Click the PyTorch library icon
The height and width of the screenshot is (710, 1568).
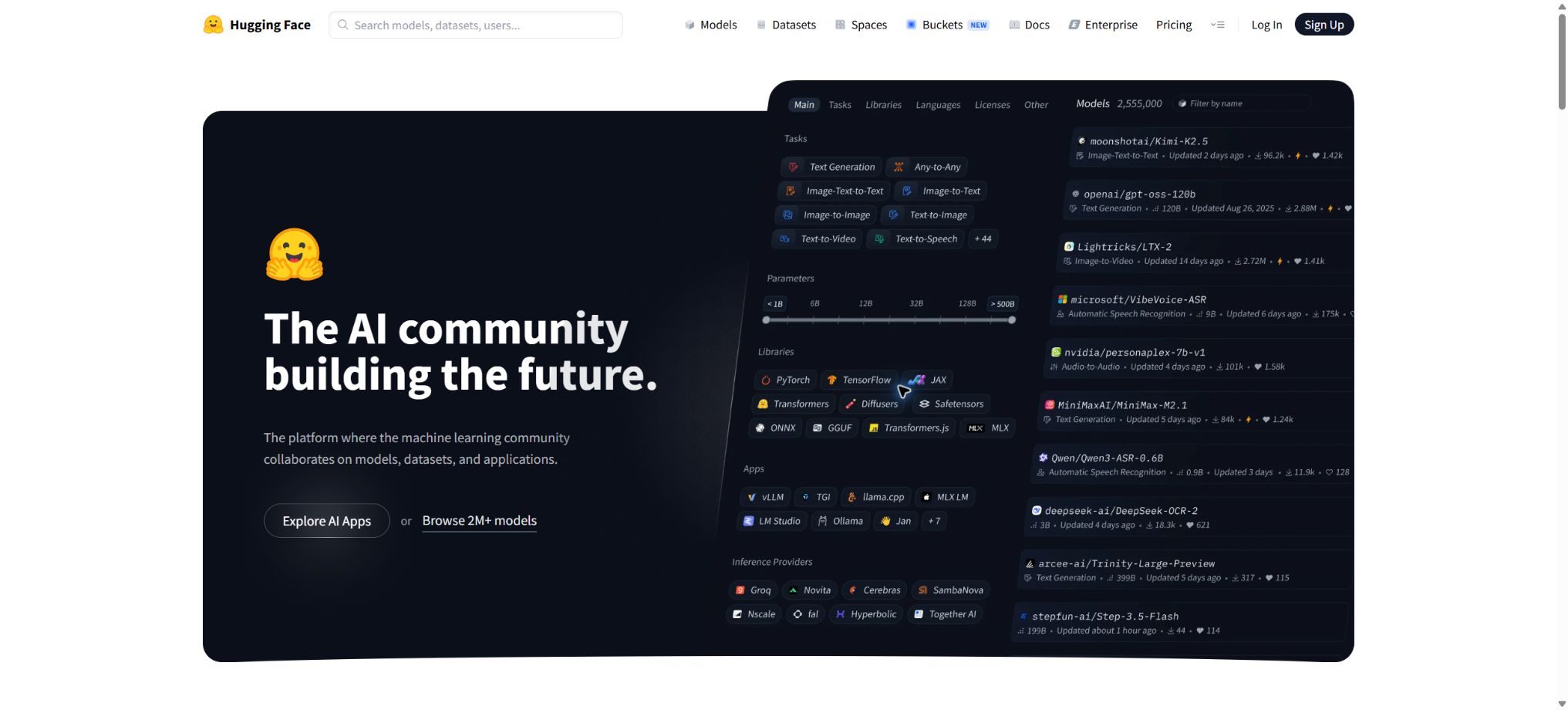coord(766,380)
